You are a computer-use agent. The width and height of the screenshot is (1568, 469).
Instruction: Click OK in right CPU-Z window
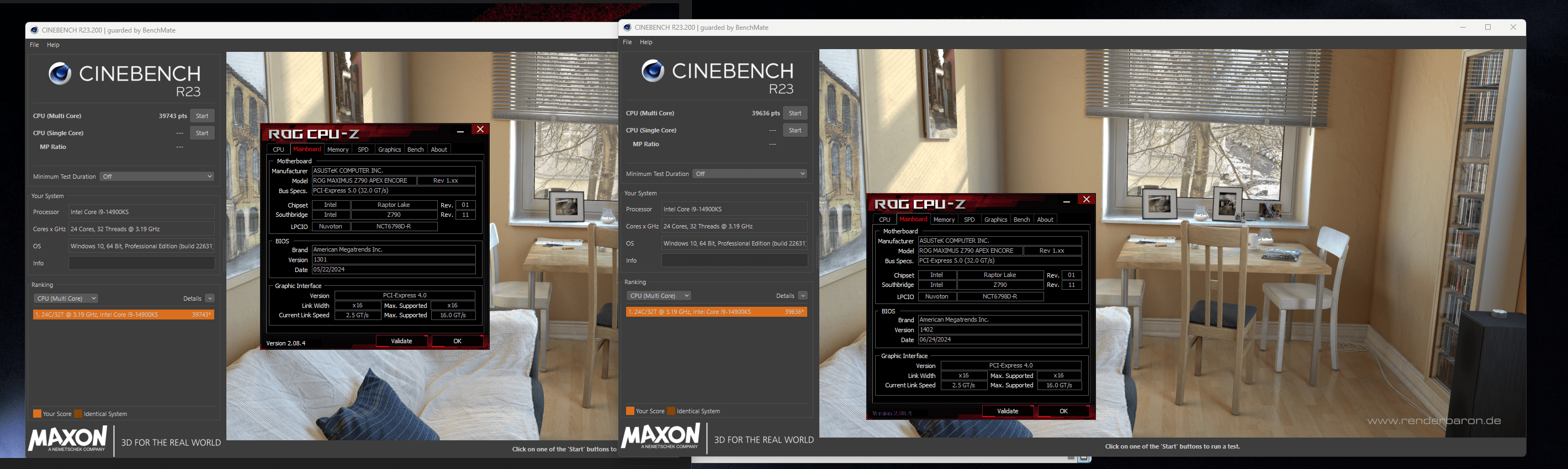1063,411
